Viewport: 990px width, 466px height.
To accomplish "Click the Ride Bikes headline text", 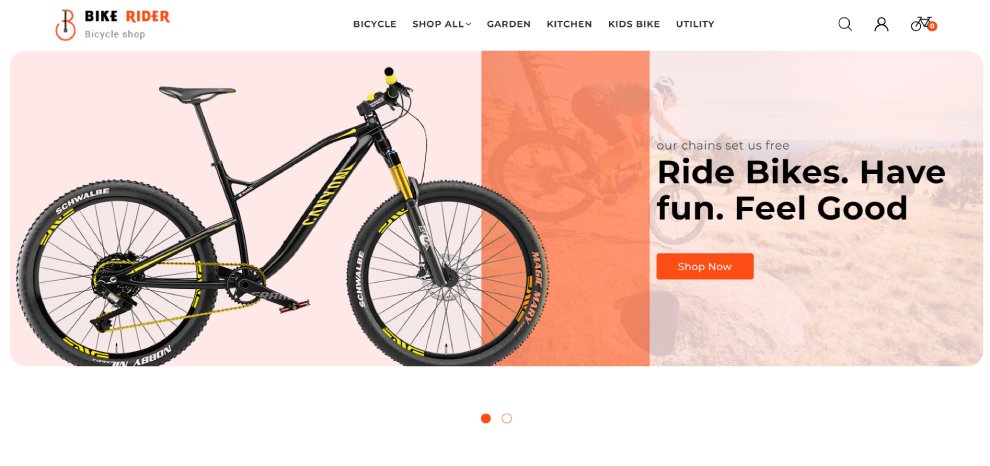I will pos(801,190).
